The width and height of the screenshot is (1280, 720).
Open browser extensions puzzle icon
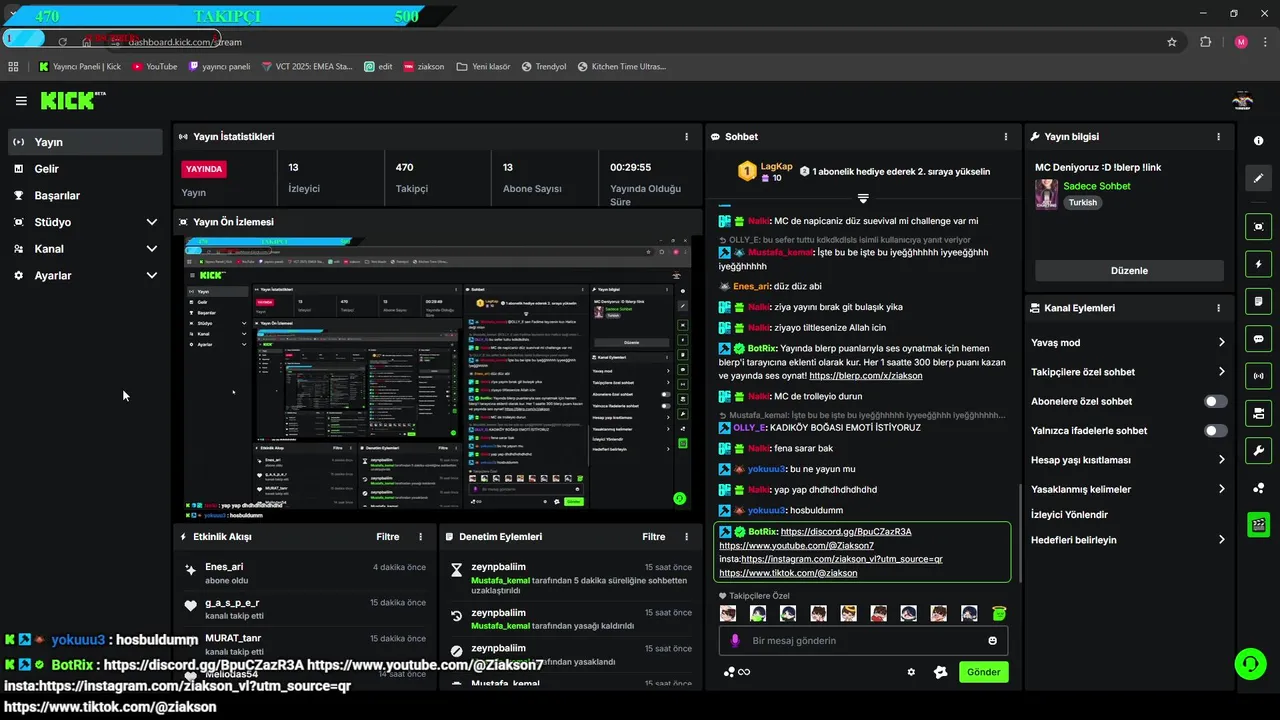coord(1205,42)
